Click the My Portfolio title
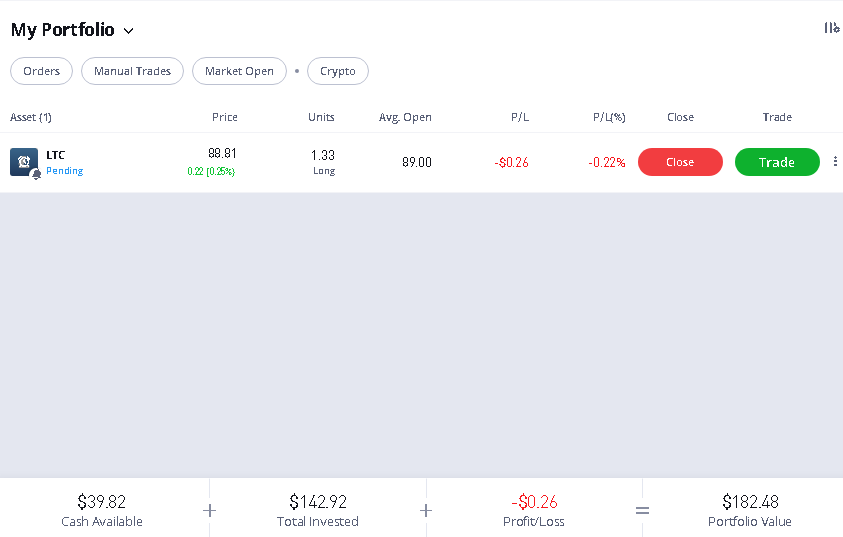The width and height of the screenshot is (843, 537). click(x=62, y=30)
